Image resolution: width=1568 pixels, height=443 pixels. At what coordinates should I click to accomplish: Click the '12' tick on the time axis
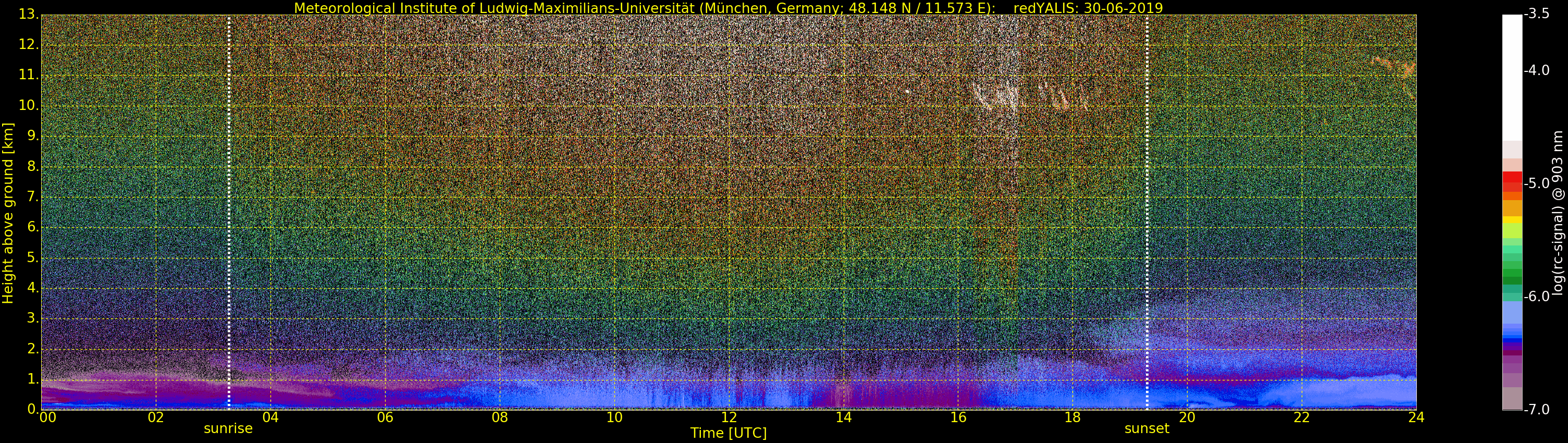pos(729,417)
